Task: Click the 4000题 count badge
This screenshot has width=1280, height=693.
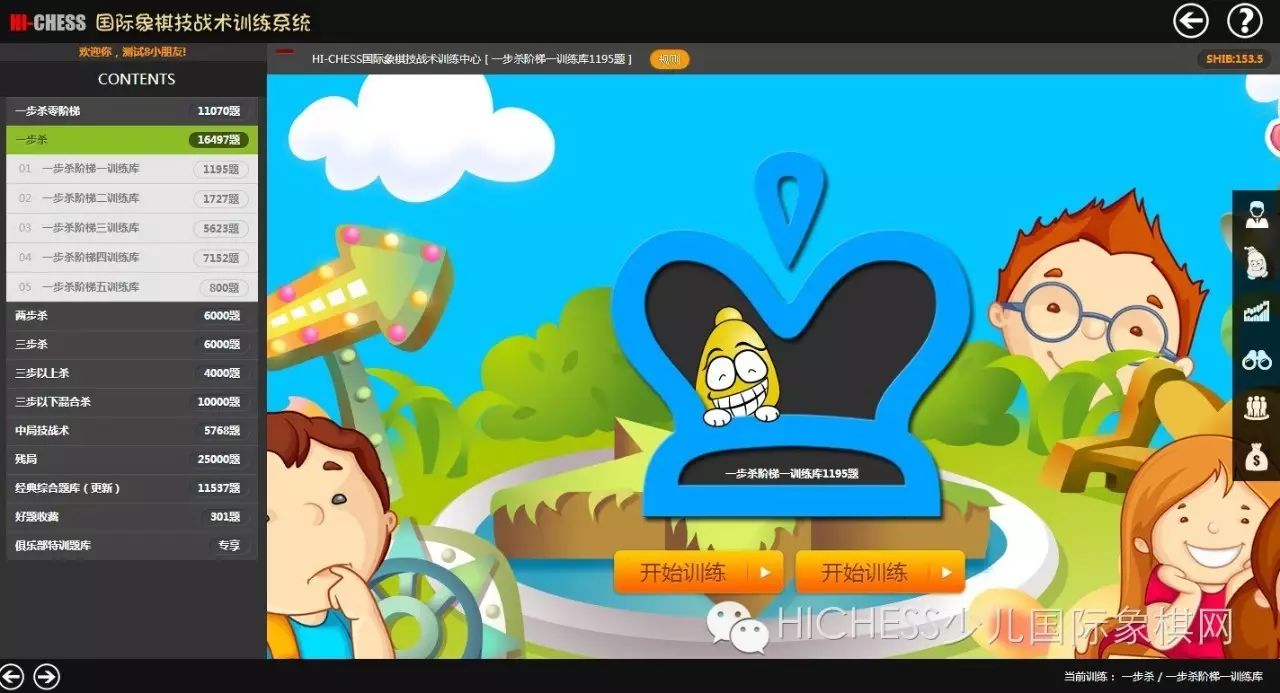Action: pos(221,373)
